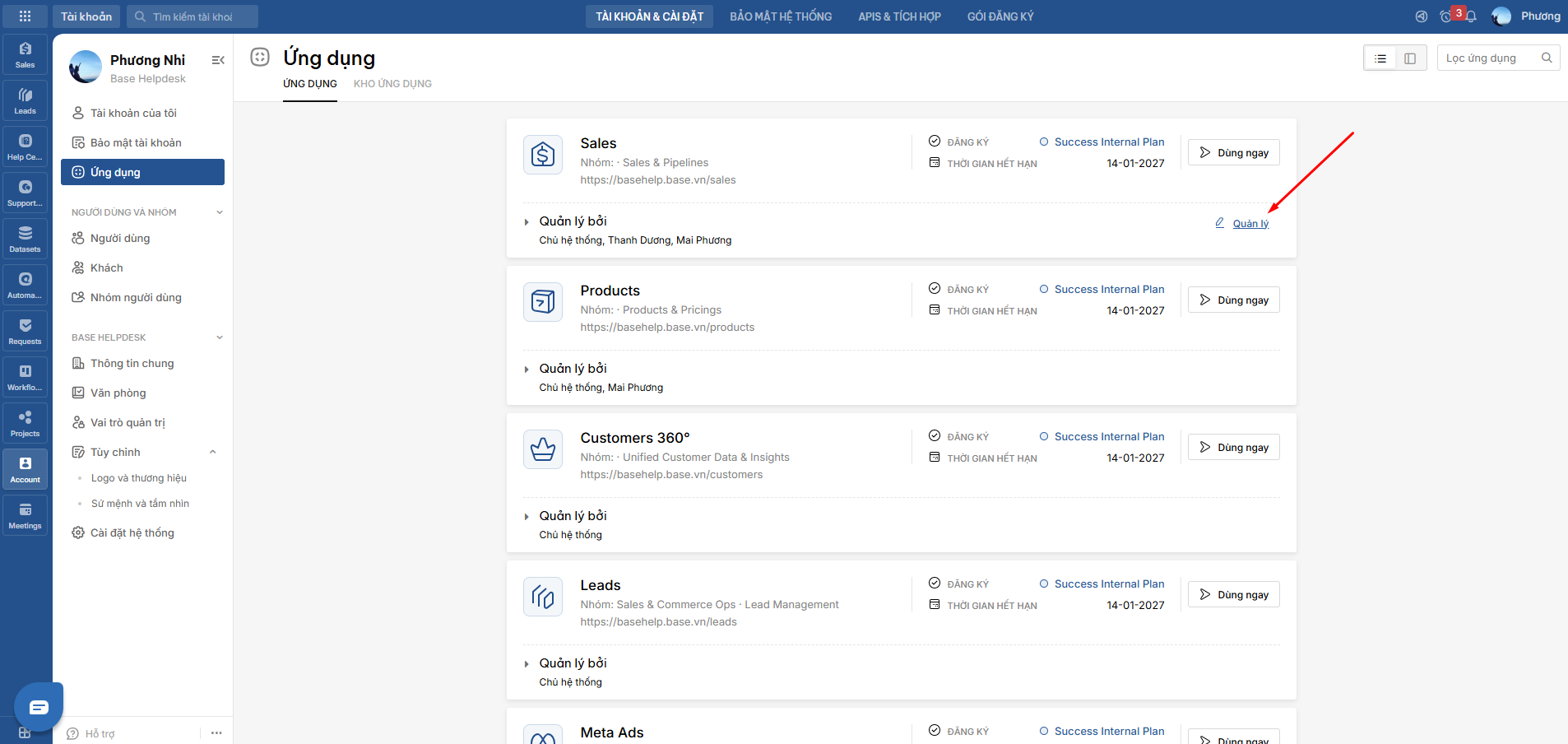
Task: Click the Leads application logo icon
Action: click(543, 597)
